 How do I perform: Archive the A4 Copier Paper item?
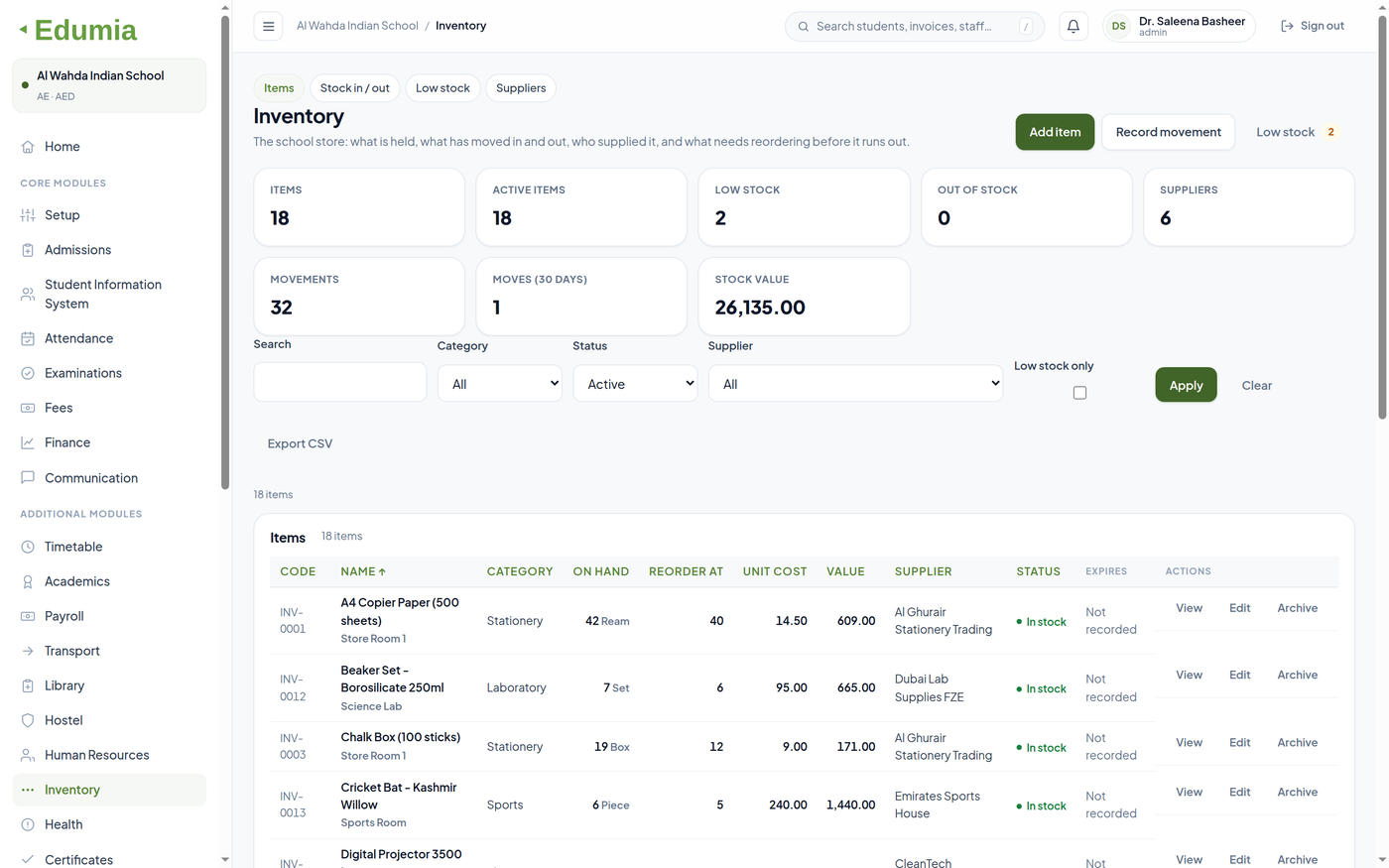point(1298,608)
